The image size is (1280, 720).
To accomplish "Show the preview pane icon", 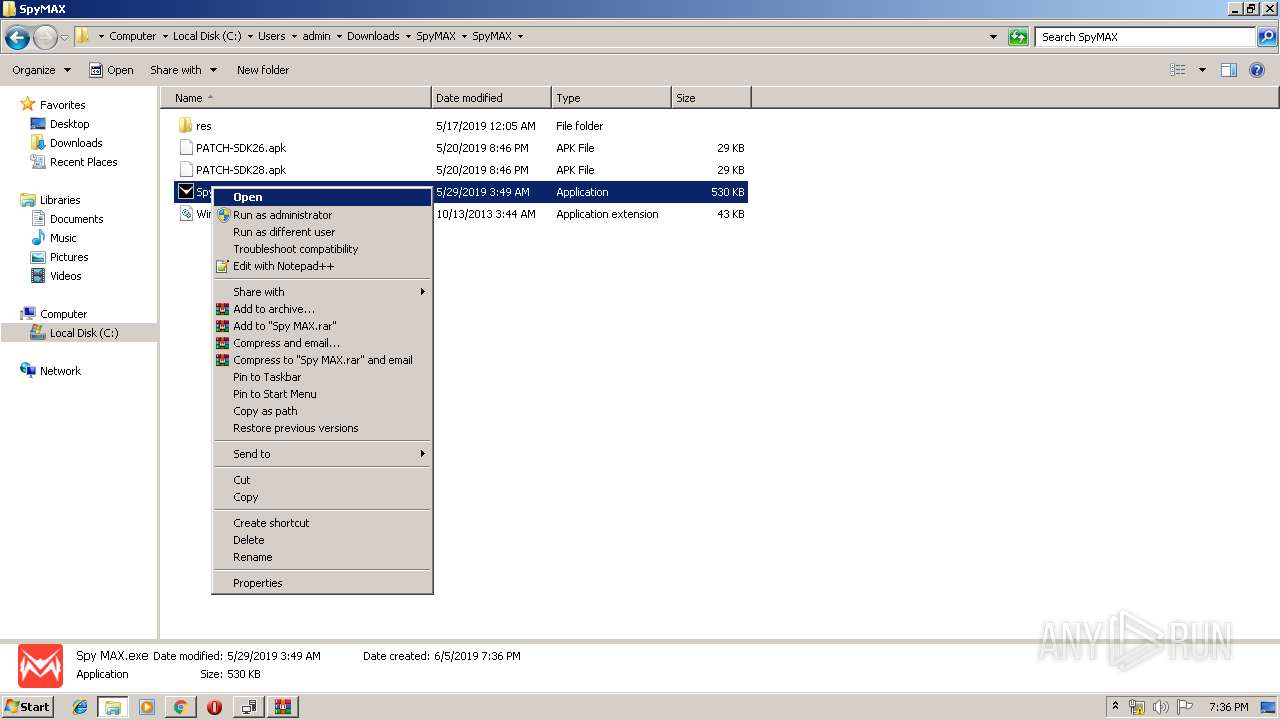I will pyautogui.click(x=1229, y=70).
